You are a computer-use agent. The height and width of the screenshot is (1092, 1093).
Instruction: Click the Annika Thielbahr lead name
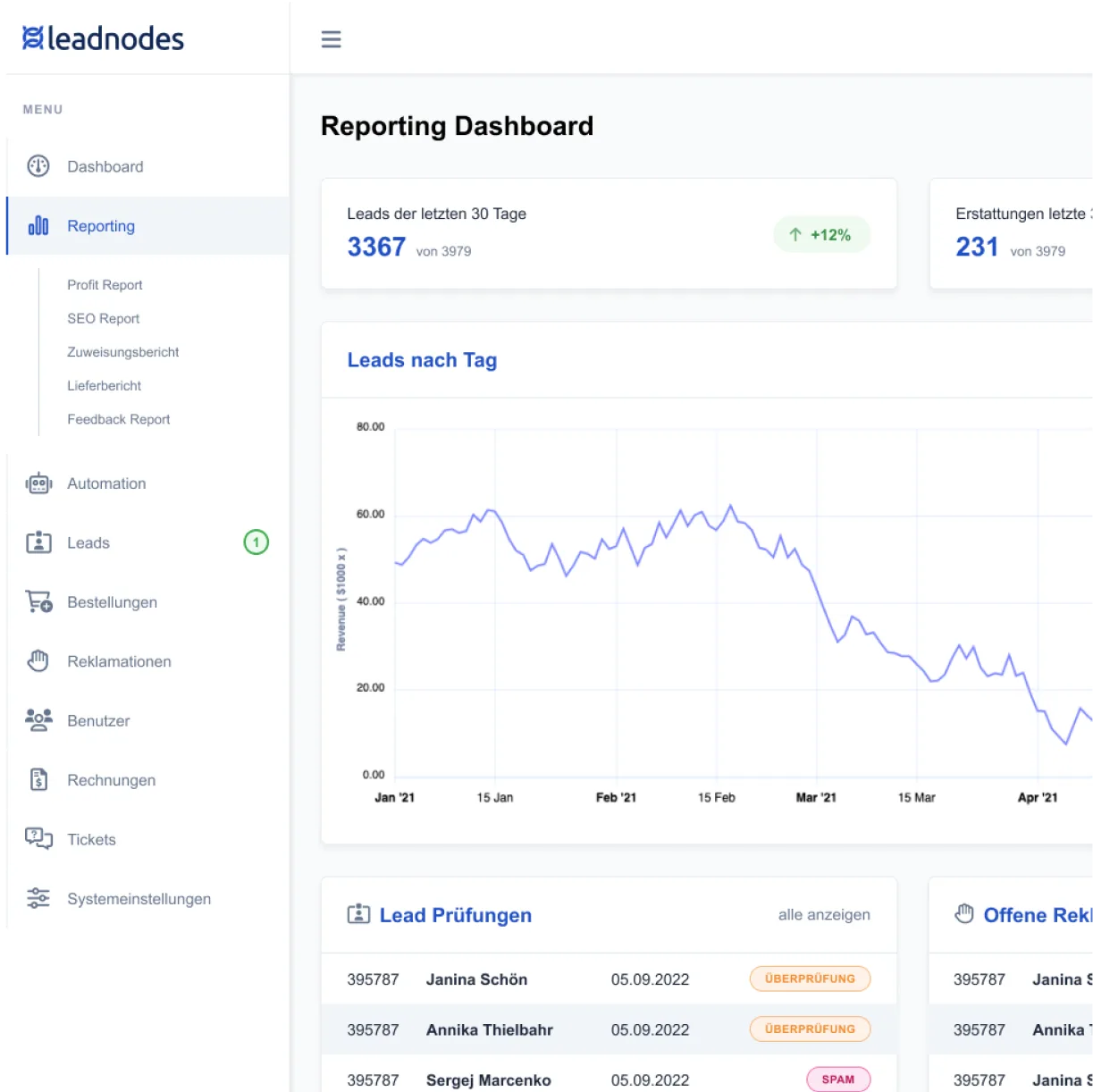(490, 1029)
